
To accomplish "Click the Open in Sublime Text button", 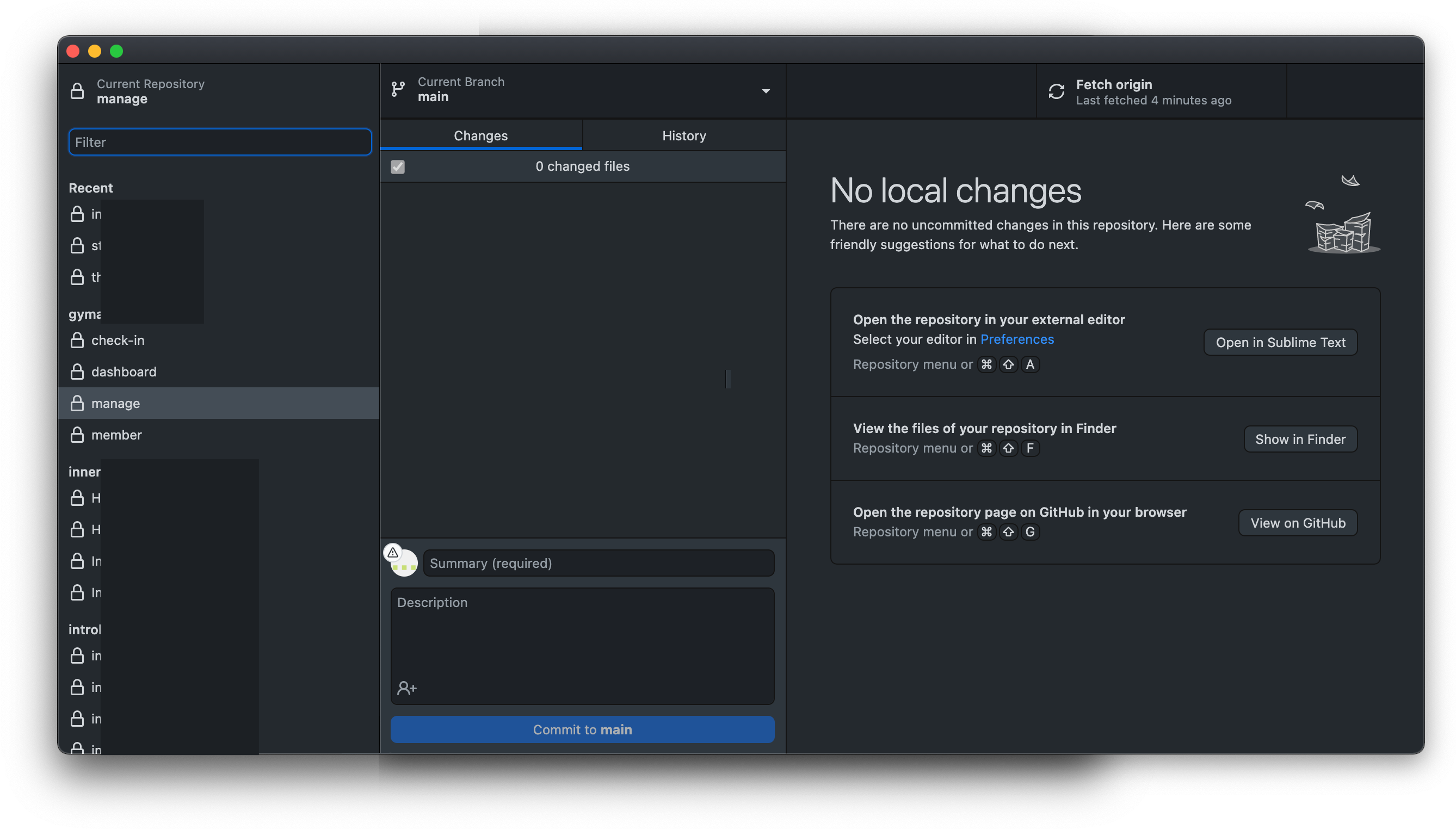I will click(x=1280, y=342).
